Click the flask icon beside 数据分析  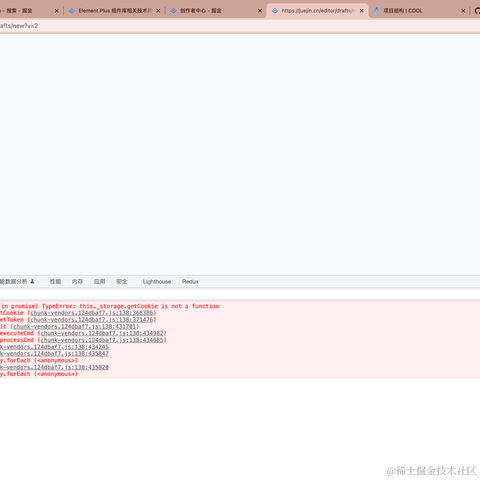click(32, 281)
